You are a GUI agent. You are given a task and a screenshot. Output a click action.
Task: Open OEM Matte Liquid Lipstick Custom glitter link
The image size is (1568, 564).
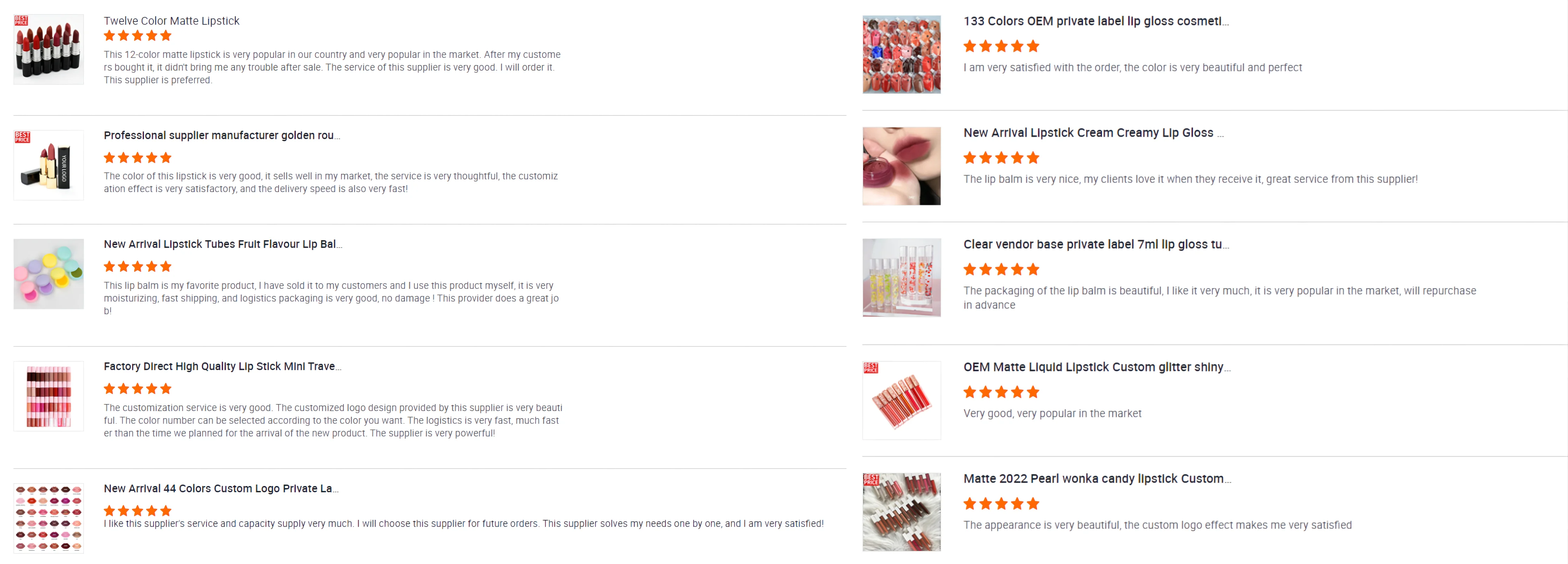pyautogui.click(x=1096, y=367)
